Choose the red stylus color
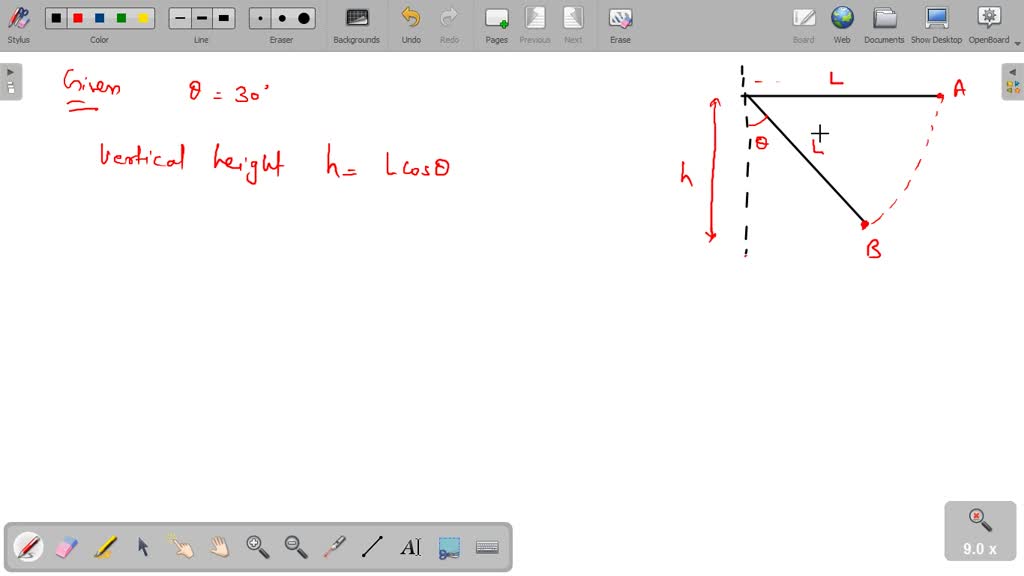 point(79,18)
